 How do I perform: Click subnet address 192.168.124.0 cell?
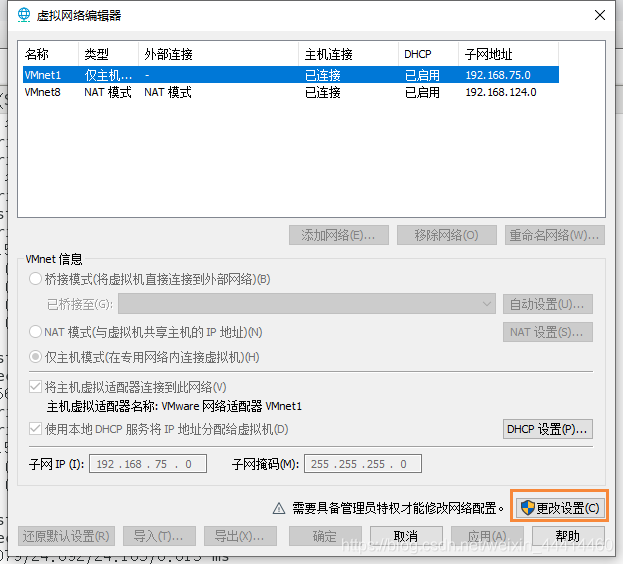pyautogui.click(x=501, y=92)
